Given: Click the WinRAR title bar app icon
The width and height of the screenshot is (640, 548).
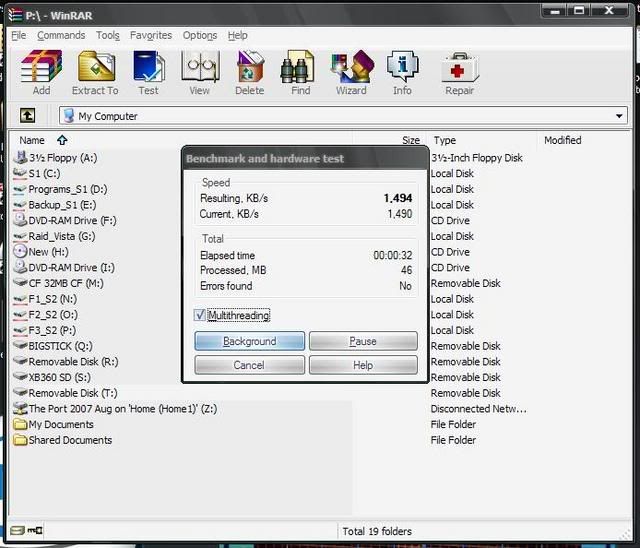Looking at the screenshot, I should coord(16,14).
